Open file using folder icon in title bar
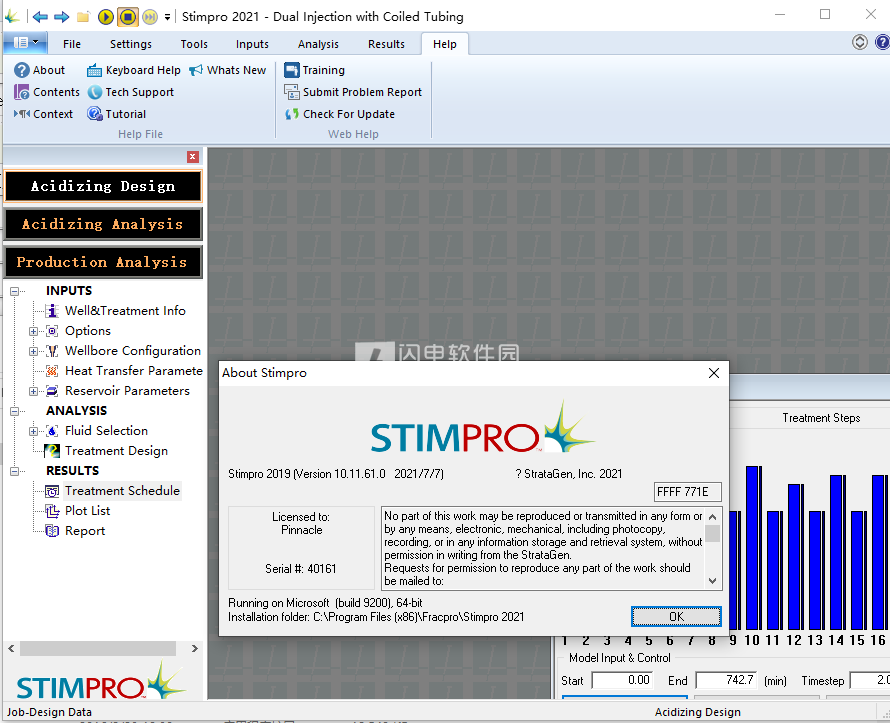 (83, 16)
